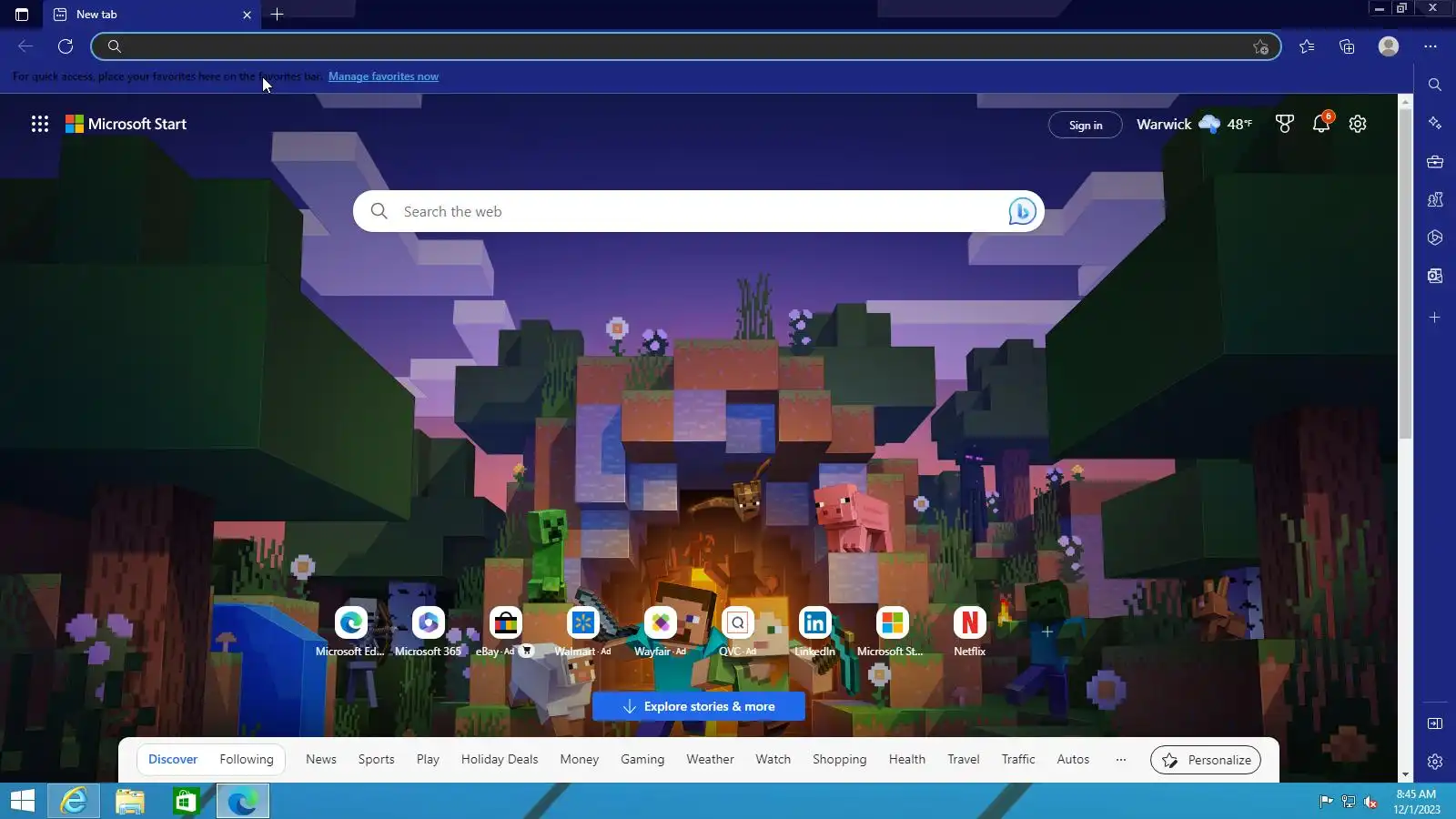Open the LinkedIn quick link tile

point(814,631)
